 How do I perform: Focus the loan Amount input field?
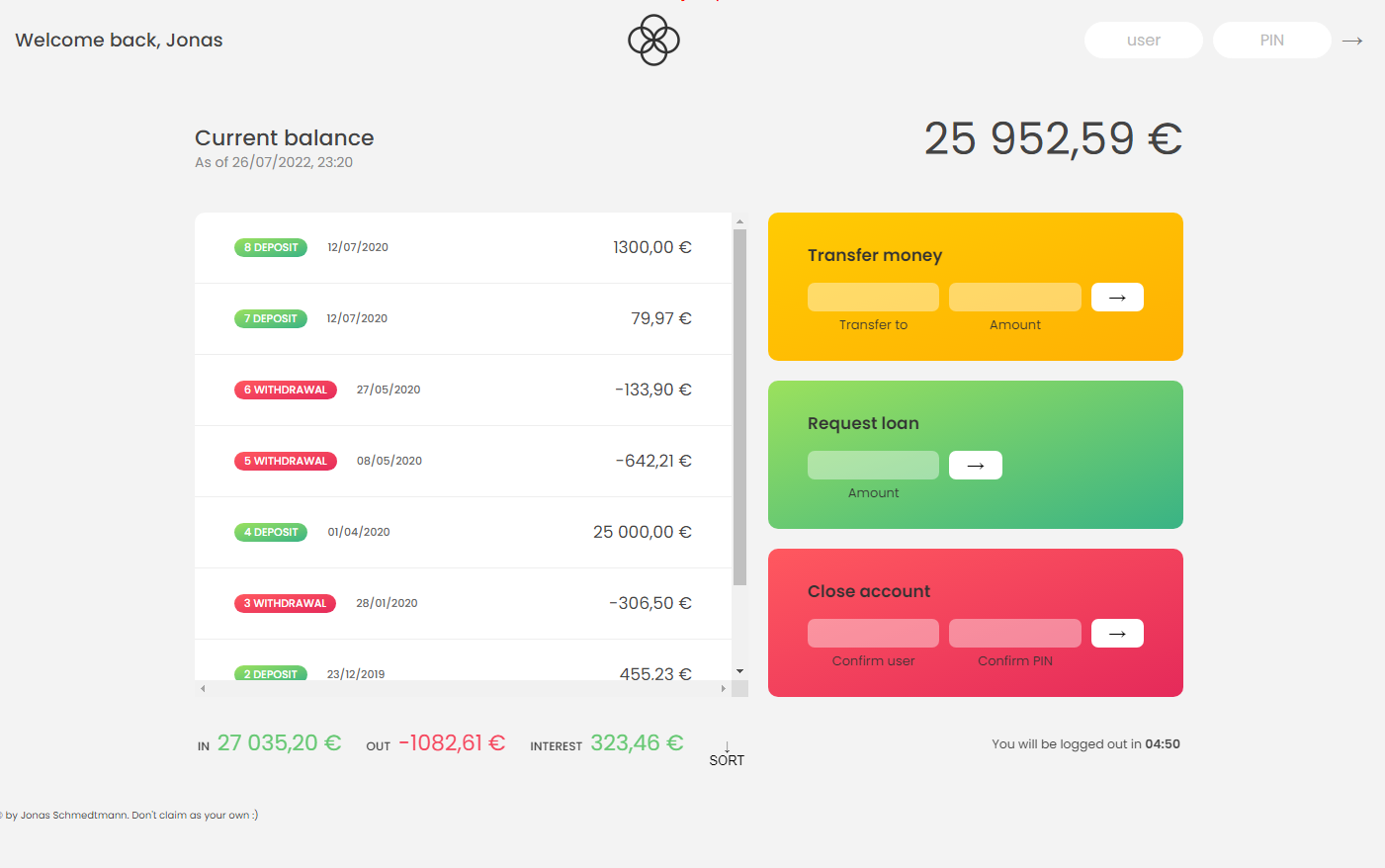pos(873,466)
